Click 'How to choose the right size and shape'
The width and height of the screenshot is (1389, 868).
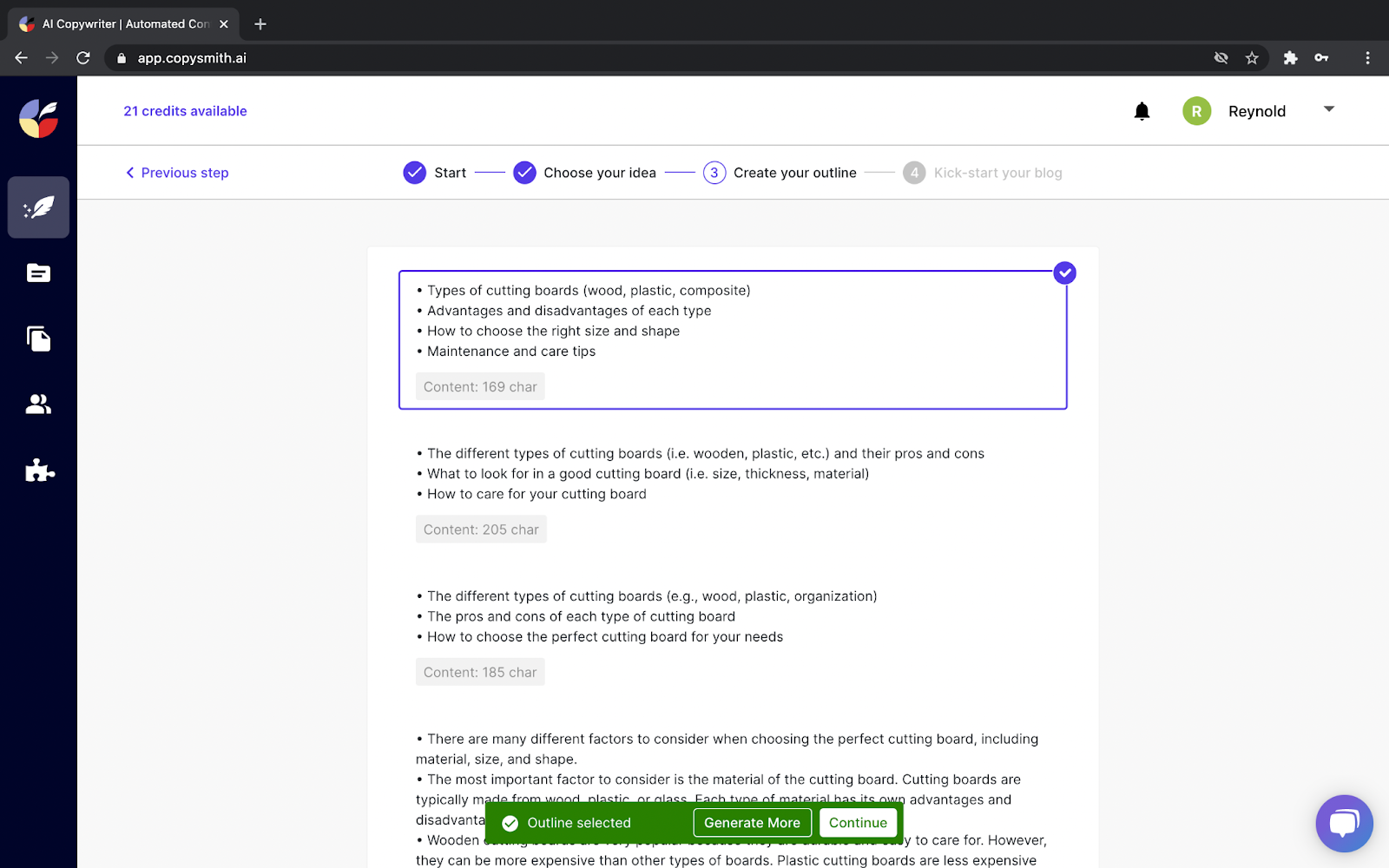coord(548,331)
